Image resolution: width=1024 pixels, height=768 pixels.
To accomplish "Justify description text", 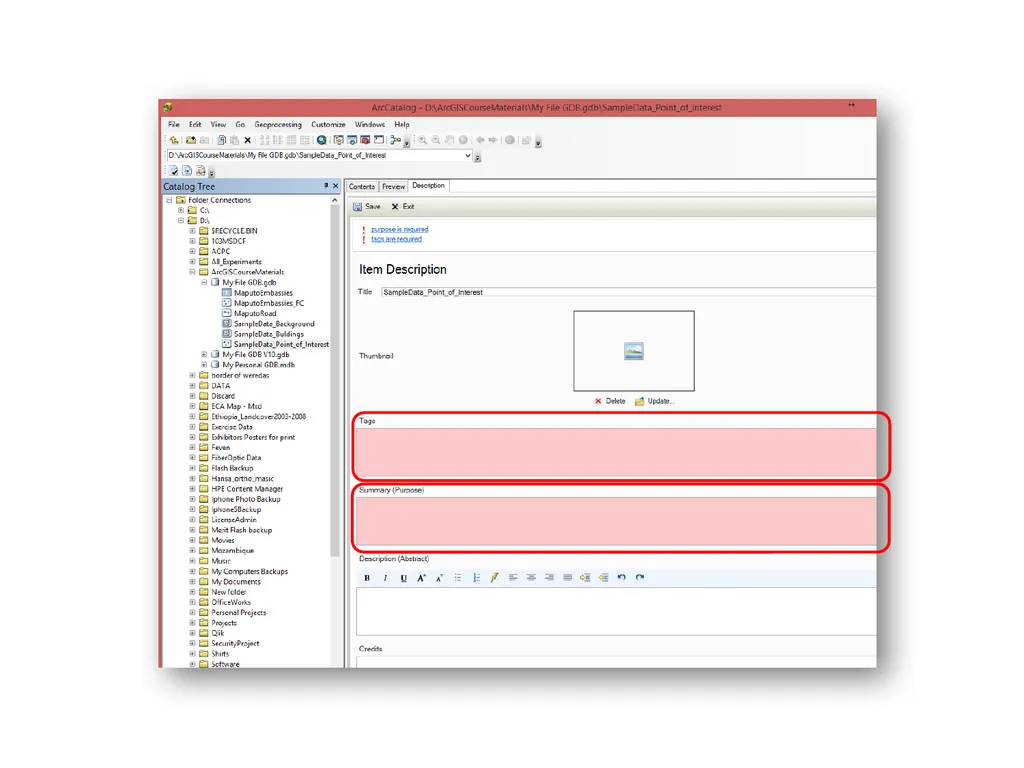I will 568,577.
